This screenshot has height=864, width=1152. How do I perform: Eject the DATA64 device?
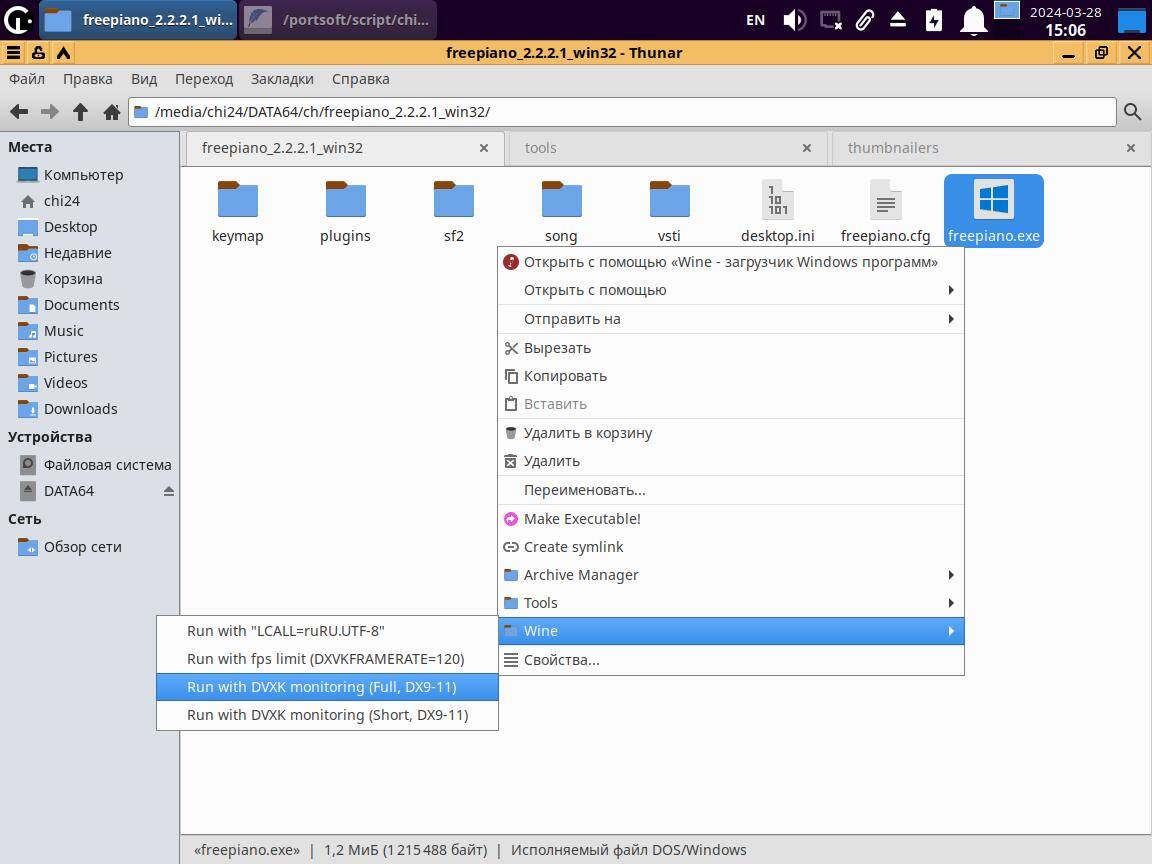click(x=168, y=491)
